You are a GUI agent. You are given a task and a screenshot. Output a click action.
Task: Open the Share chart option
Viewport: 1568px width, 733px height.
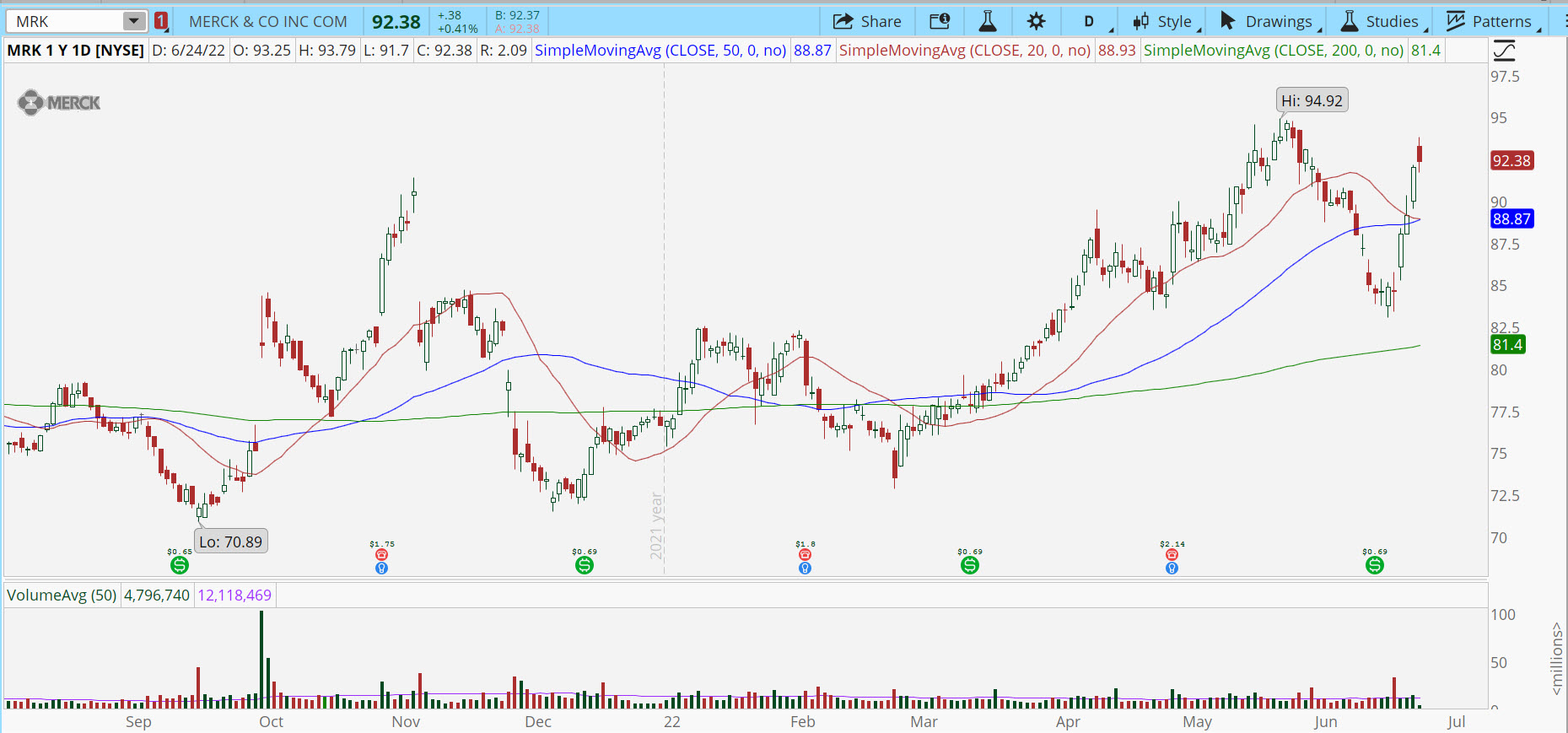[867, 22]
